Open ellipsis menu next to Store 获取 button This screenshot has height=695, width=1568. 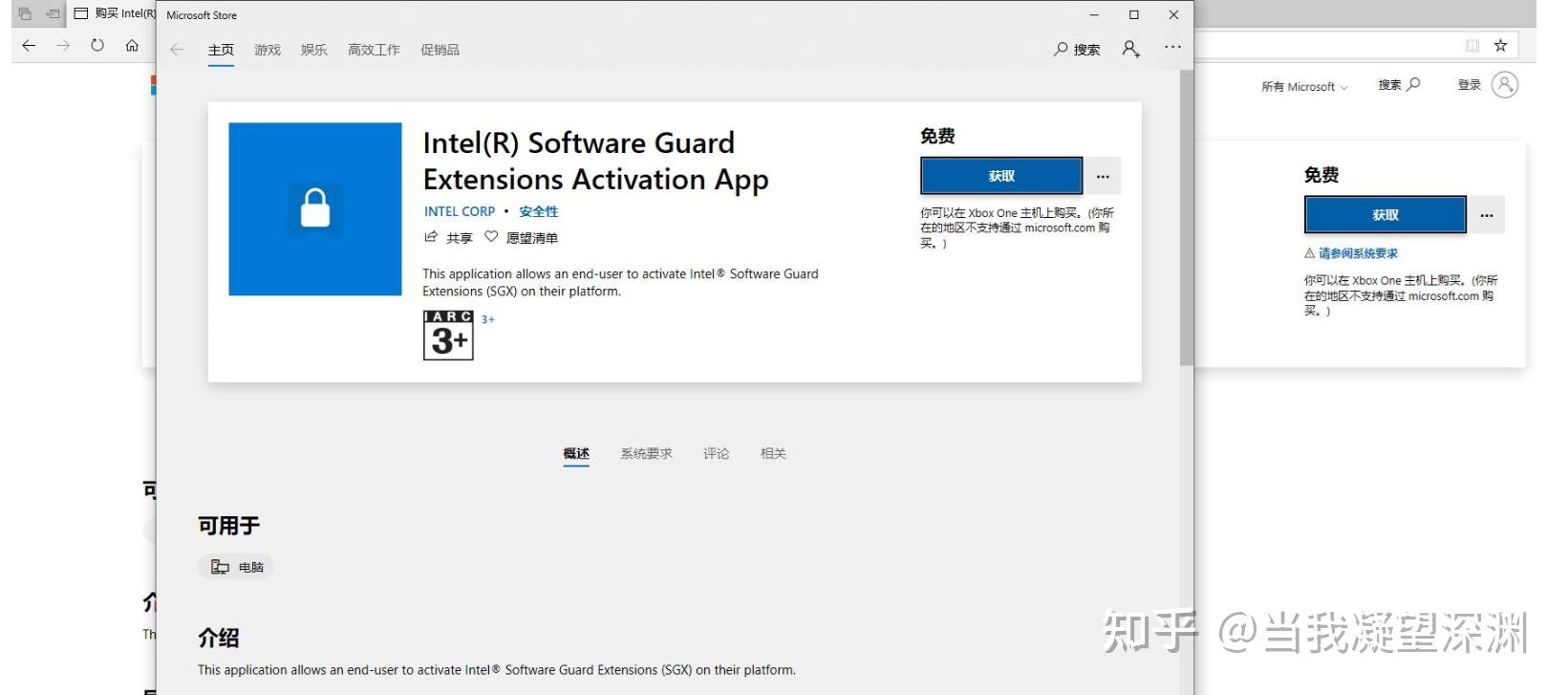pyautogui.click(x=1103, y=176)
